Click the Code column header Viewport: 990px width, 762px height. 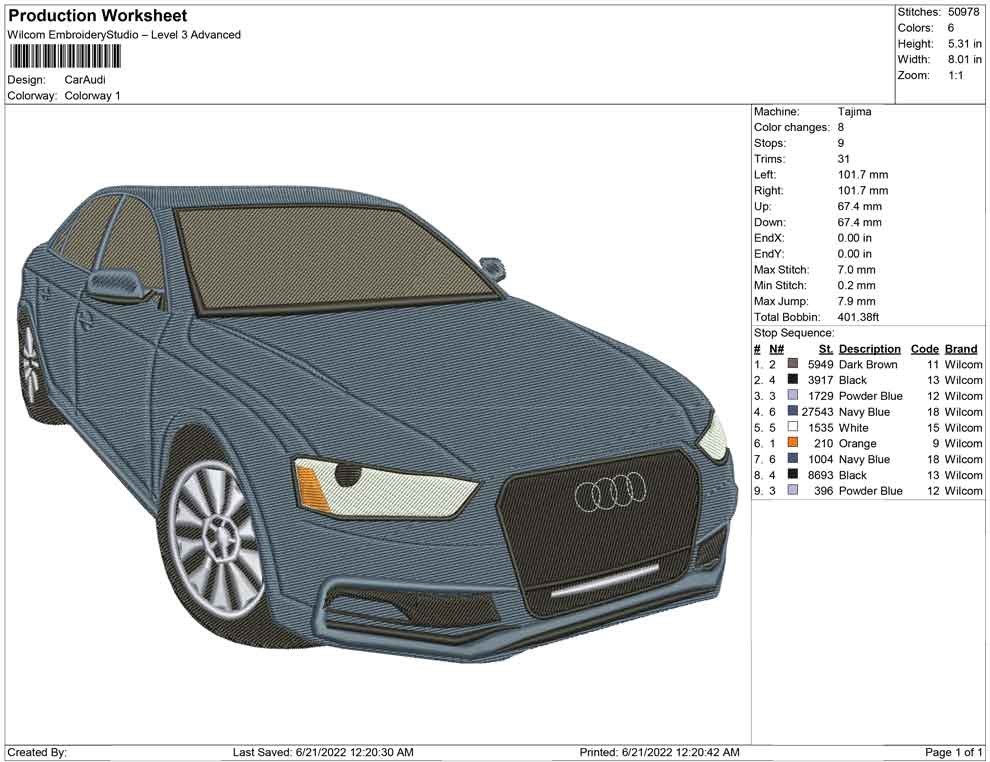click(924, 349)
